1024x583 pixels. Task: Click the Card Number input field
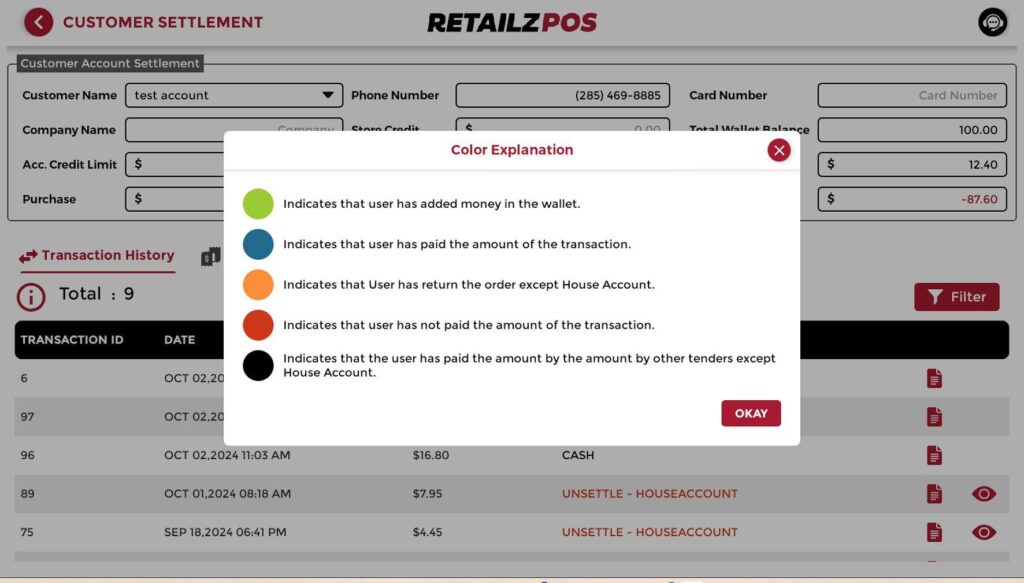coord(911,96)
